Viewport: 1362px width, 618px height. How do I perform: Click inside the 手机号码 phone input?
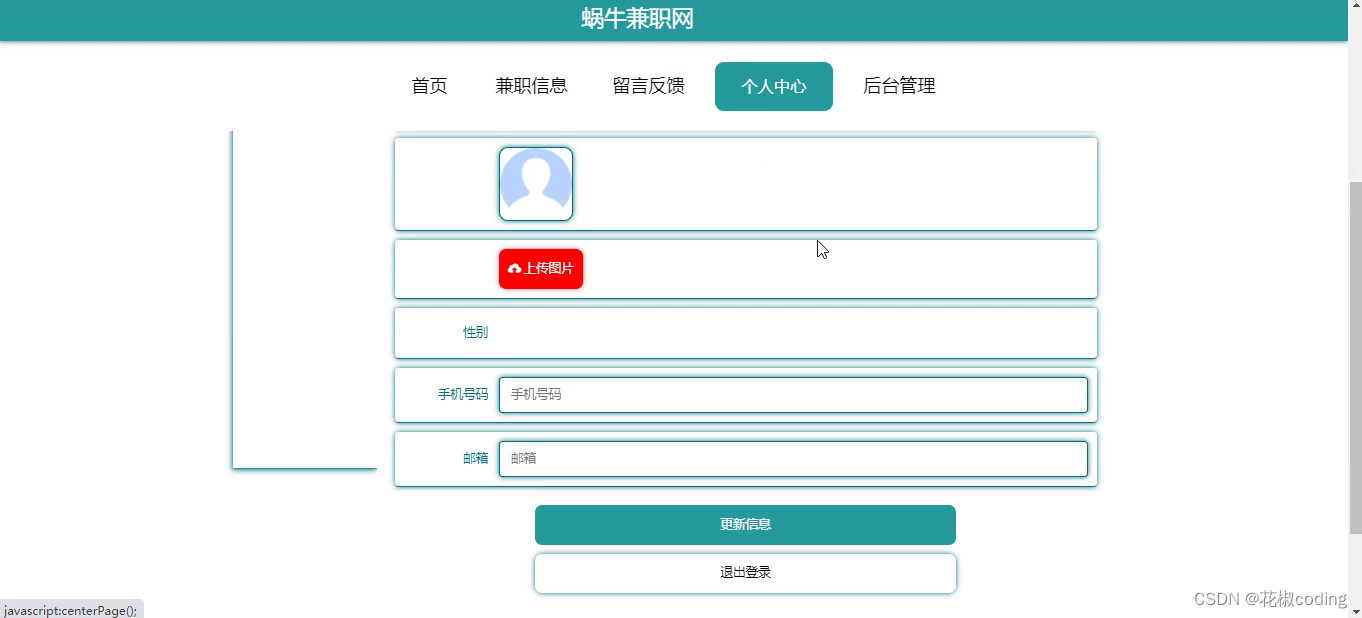click(x=793, y=394)
